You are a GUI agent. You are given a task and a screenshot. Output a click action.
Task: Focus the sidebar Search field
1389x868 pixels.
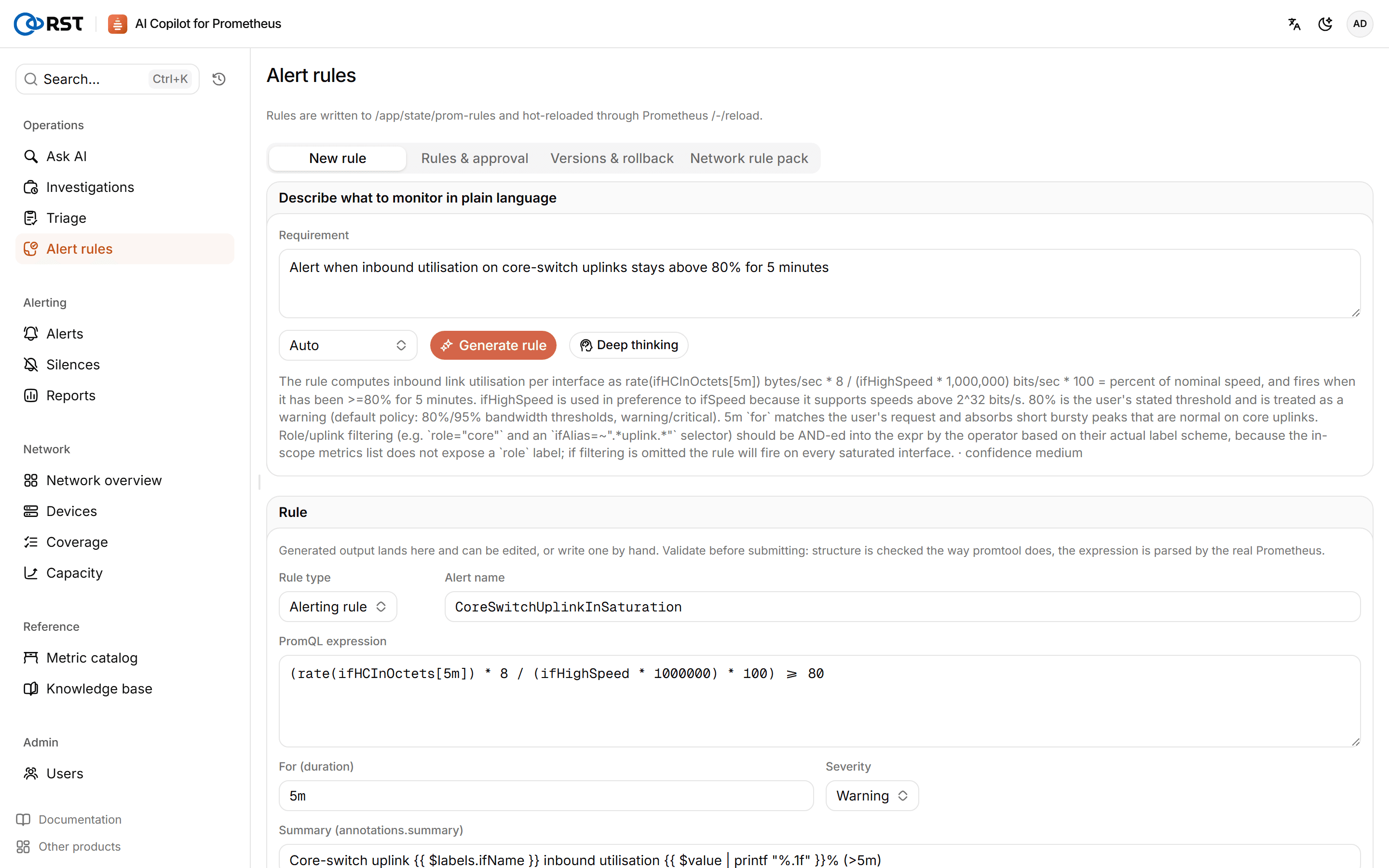(x=108, y=79)
